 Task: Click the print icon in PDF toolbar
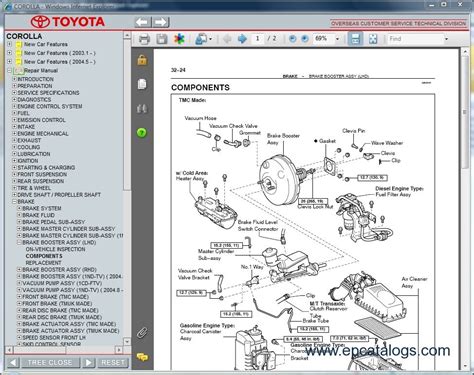(144, 39)
